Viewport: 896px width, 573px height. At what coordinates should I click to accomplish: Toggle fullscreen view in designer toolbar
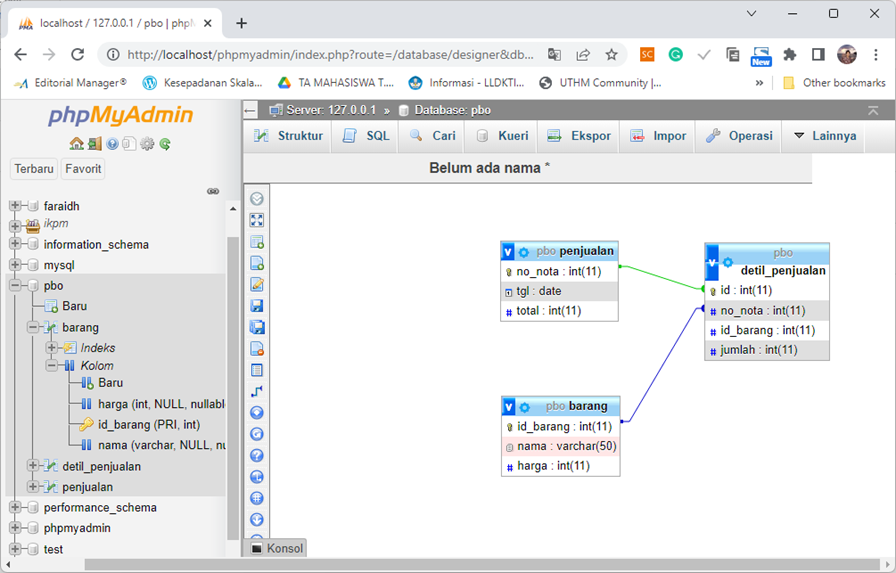(257, 220)
